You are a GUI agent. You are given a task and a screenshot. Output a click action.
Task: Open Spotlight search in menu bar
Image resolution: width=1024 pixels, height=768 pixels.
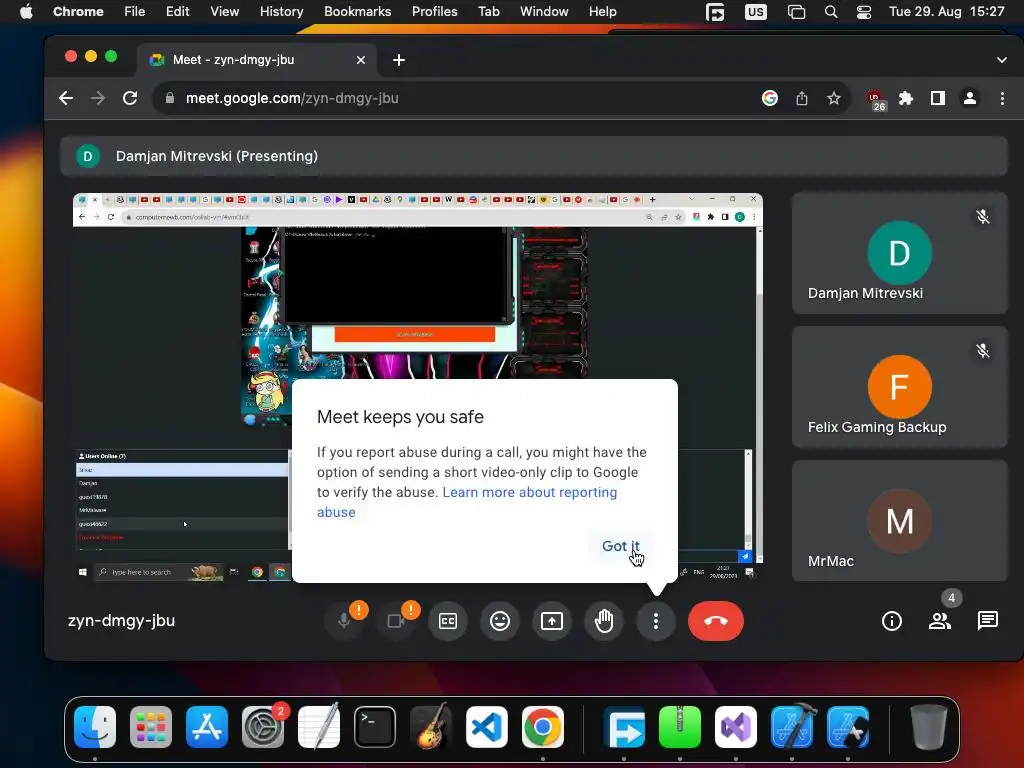click(831, 12)
